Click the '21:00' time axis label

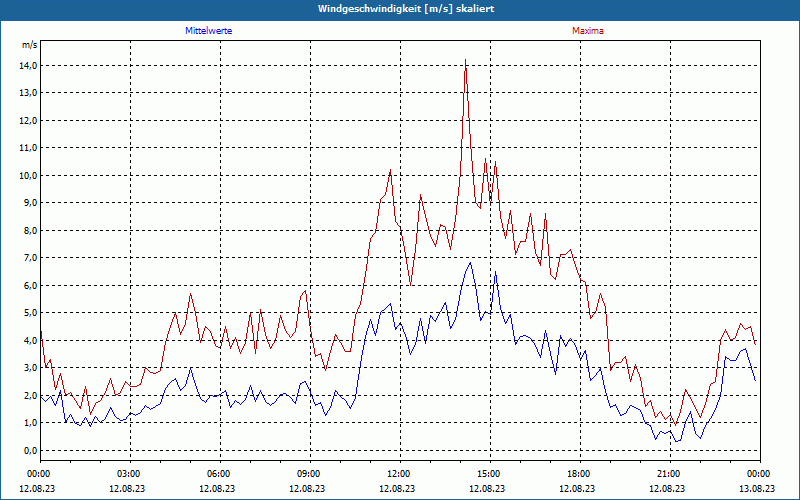(670, 474)
